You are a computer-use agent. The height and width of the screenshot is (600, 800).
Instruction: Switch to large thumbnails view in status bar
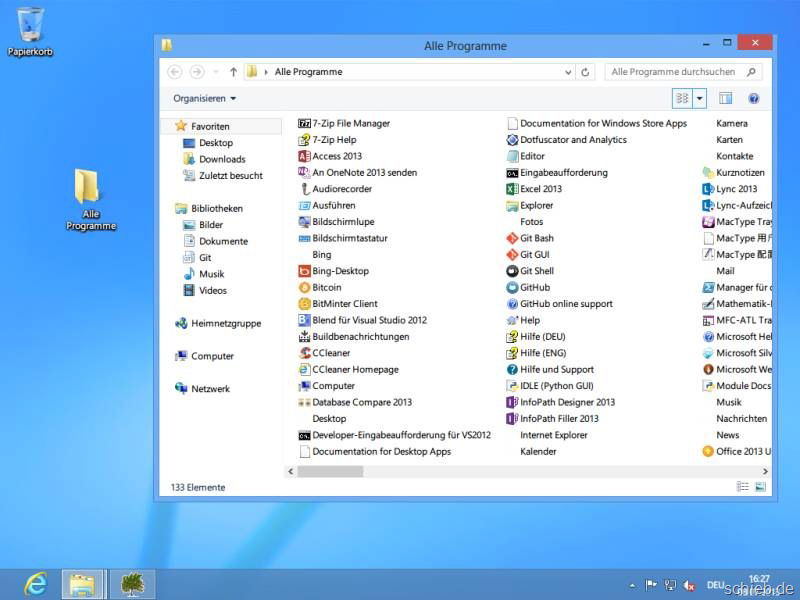point(762,487)
